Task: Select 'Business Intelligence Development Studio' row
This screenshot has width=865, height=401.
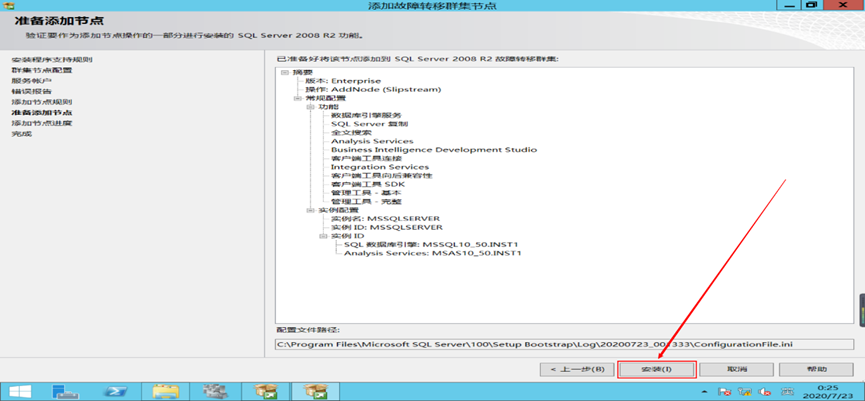Action: 434,149
